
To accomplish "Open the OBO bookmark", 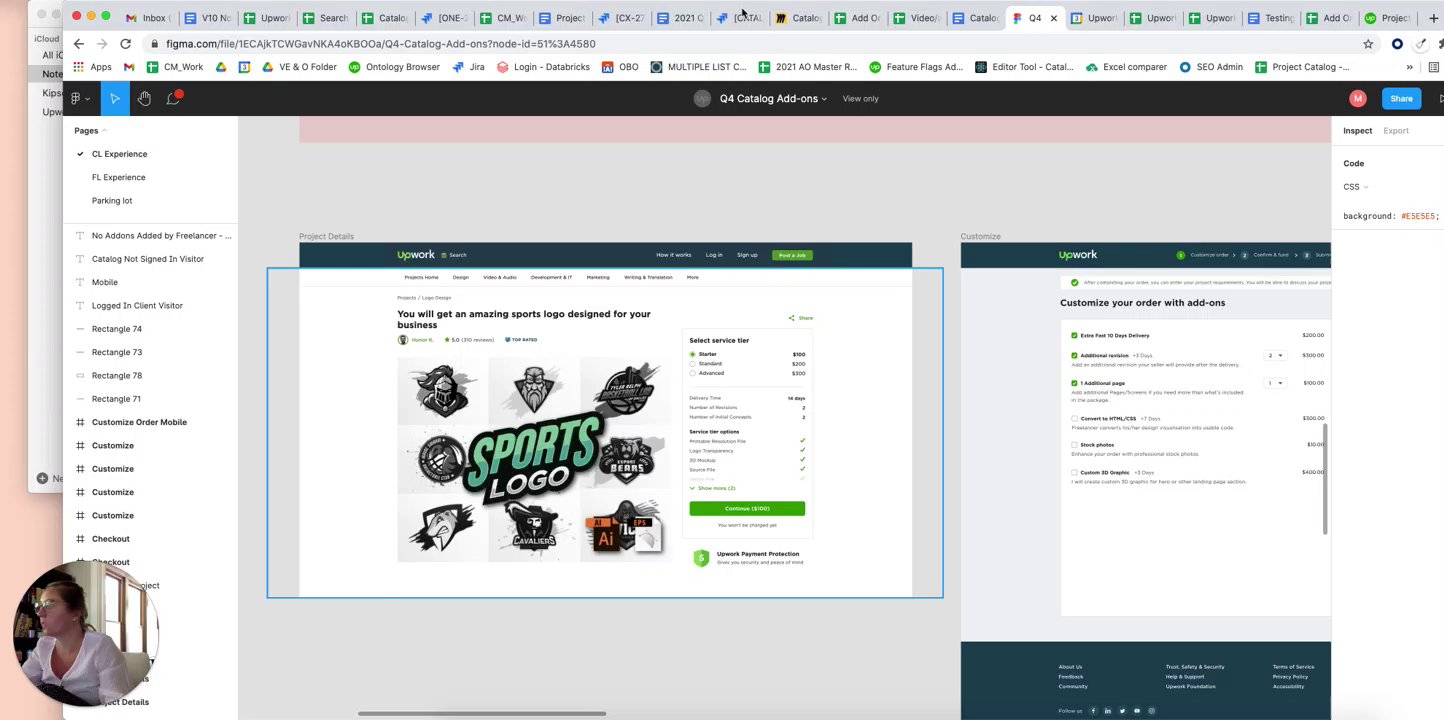I will pos(620,67).
